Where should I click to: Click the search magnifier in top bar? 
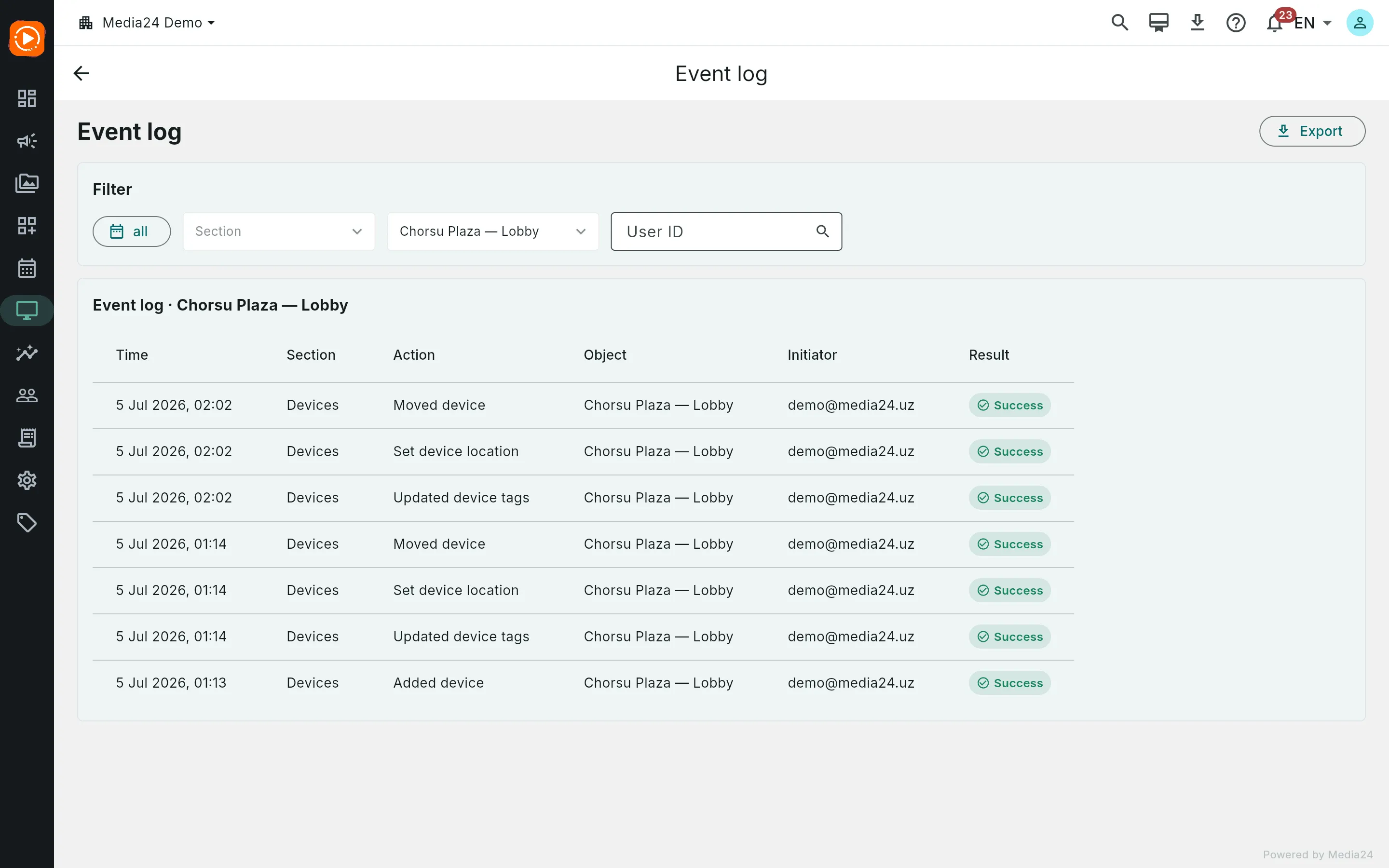[x=1120, y=23]
